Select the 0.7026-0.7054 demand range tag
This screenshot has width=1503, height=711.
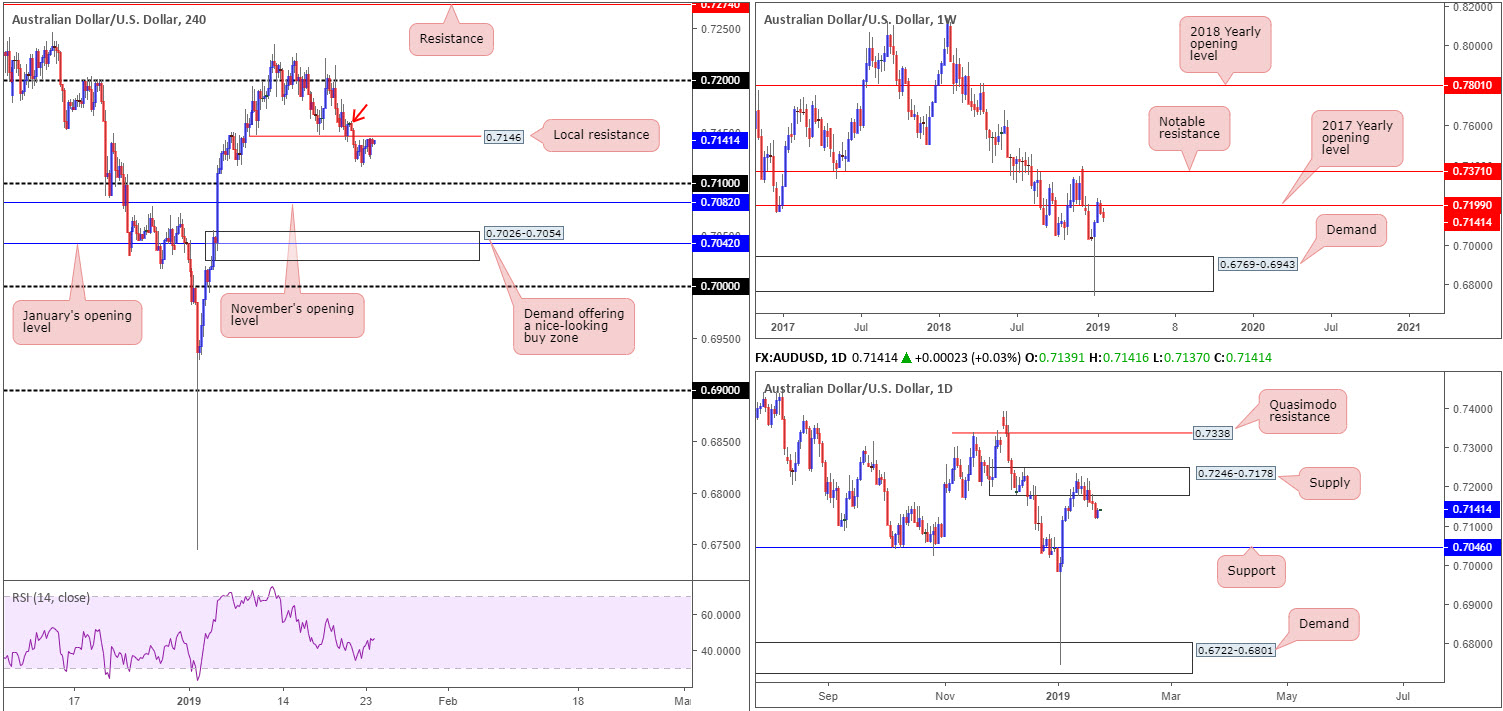pos(525,233)
